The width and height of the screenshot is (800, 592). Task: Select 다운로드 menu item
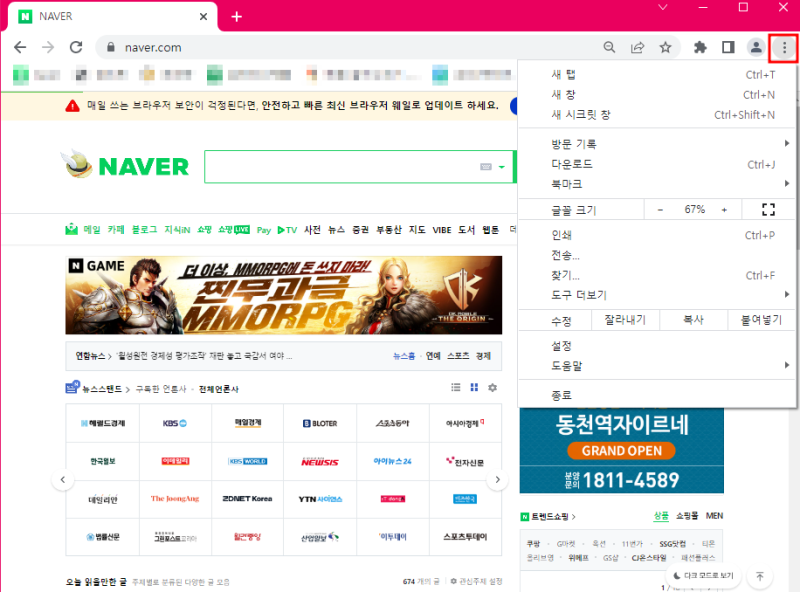(657, 164)
